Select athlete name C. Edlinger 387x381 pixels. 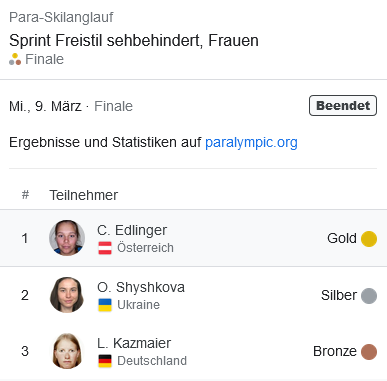pos(132,230)
